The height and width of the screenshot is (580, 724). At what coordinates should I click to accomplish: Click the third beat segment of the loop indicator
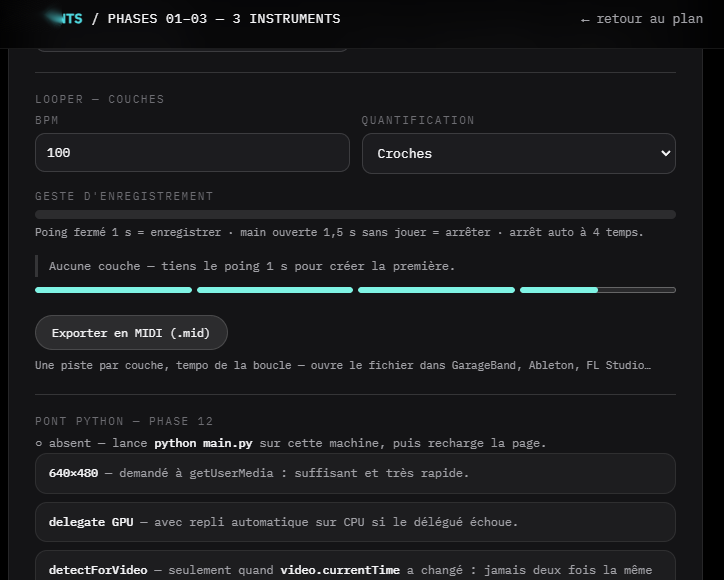(436, 290)
